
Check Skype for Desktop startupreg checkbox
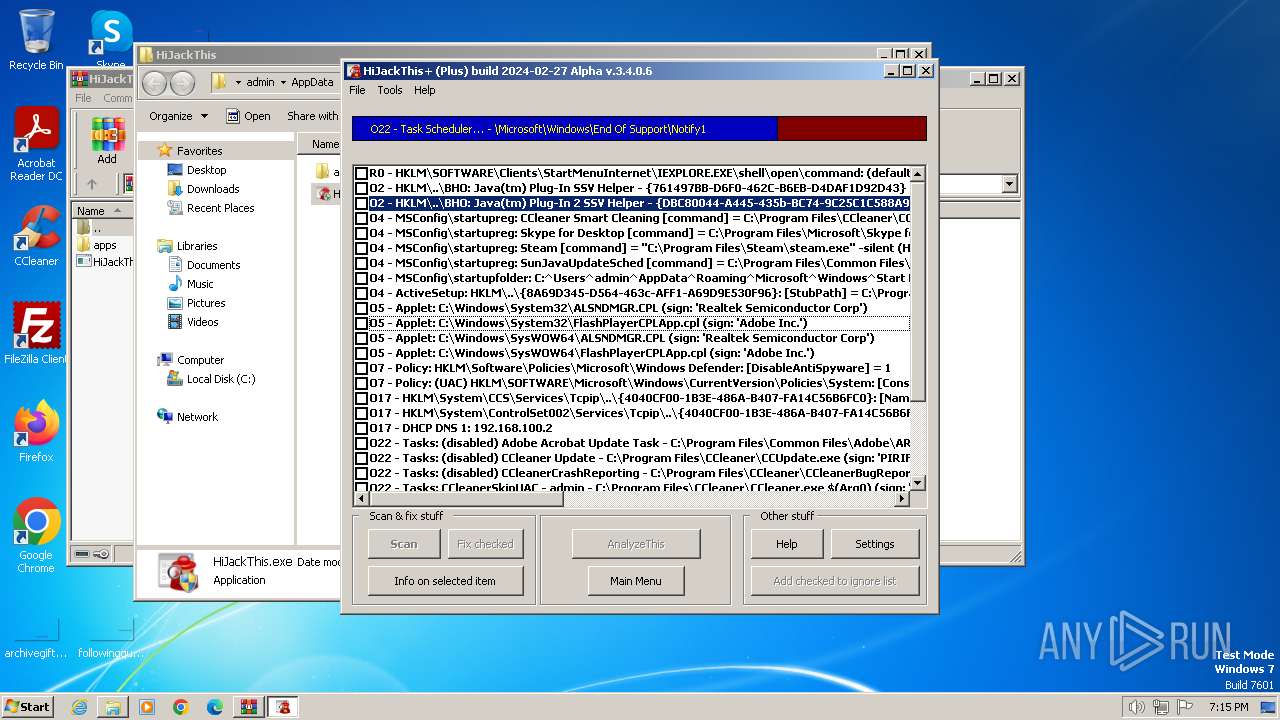[361, 233]
